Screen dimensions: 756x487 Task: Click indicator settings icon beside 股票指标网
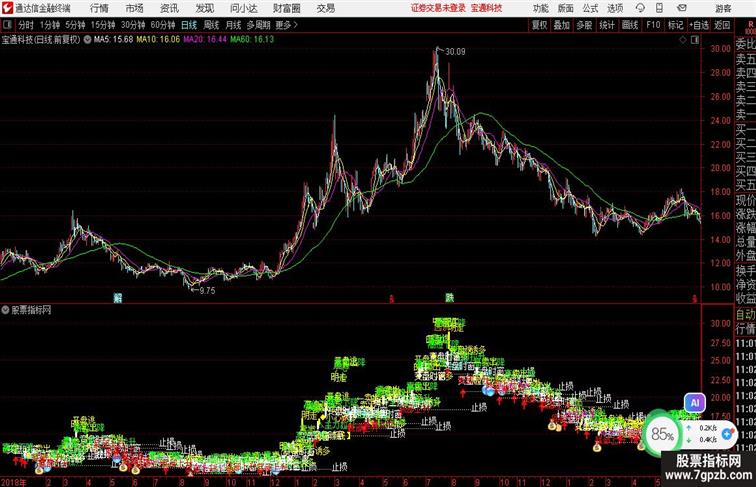pyautogui.click(x=5, y=310)
